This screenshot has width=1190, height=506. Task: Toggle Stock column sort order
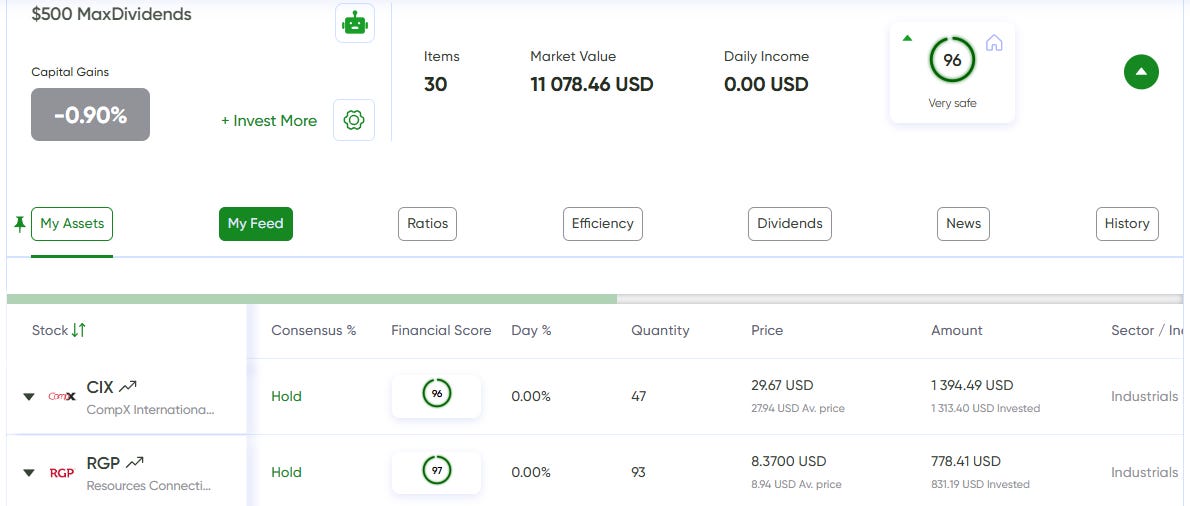point(79,330)
